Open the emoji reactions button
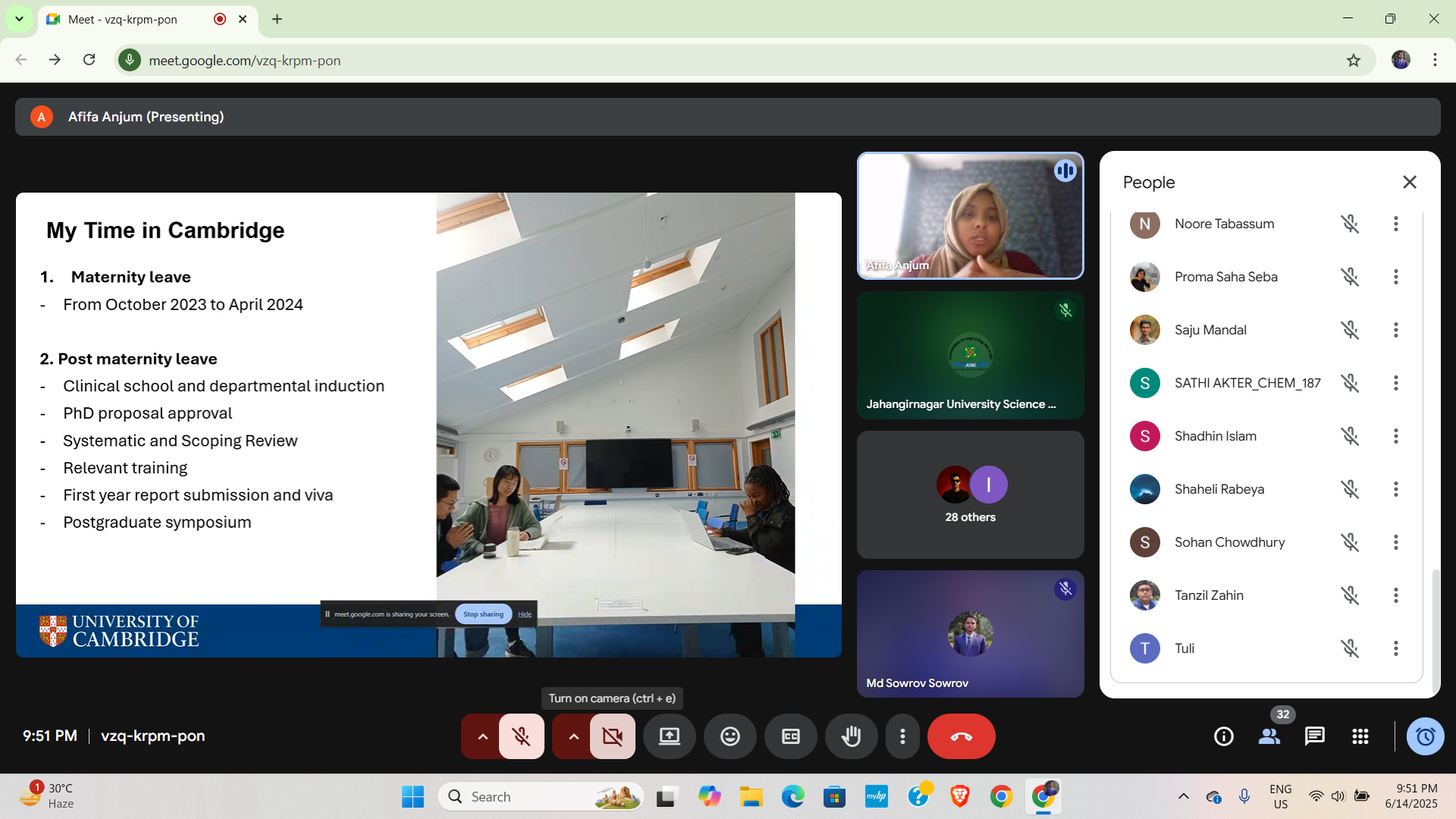 730,736
